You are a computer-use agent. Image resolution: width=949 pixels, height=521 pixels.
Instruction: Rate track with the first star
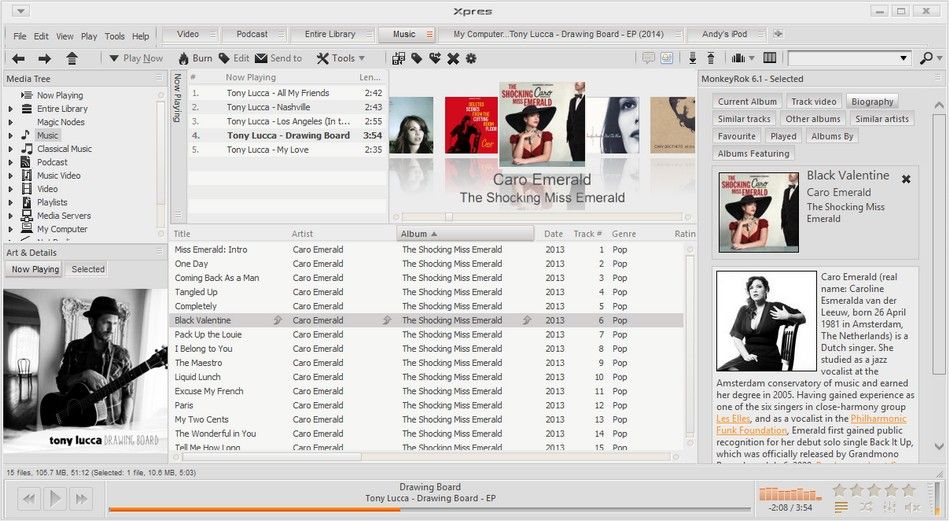[839, 490]
